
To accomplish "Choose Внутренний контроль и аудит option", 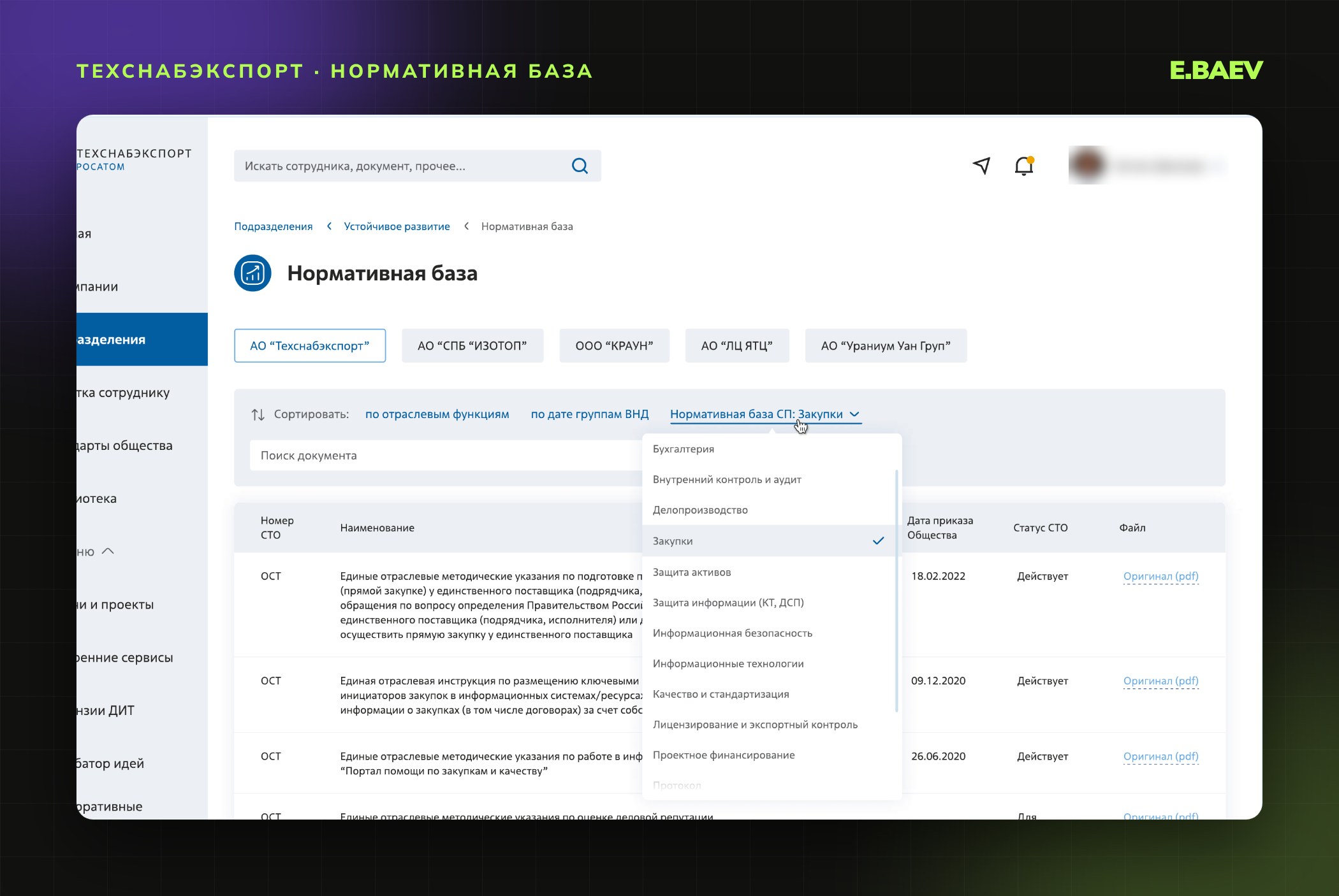I will (770, 479).
